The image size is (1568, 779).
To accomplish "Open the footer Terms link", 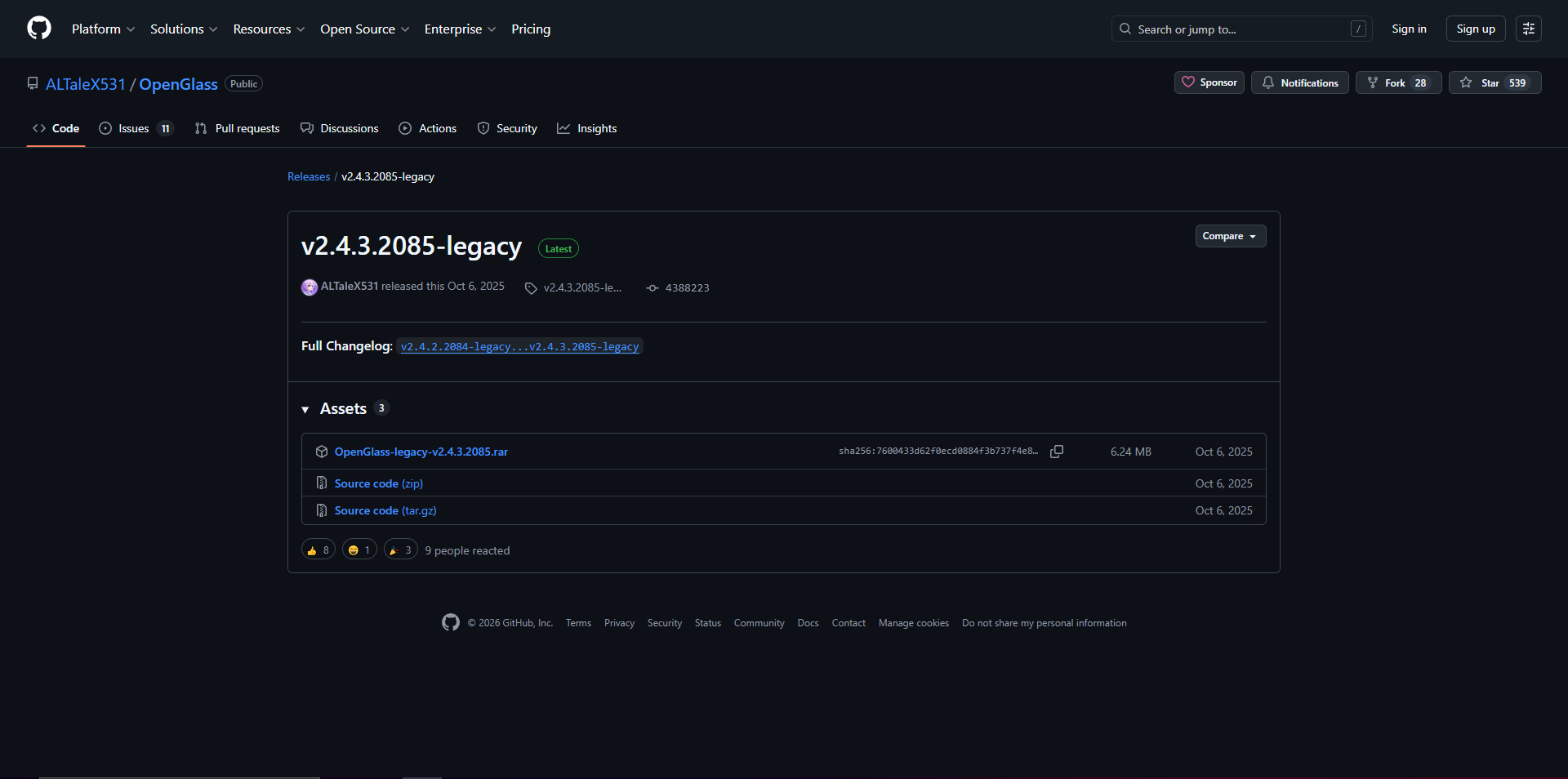I will (x=578, y=623).
